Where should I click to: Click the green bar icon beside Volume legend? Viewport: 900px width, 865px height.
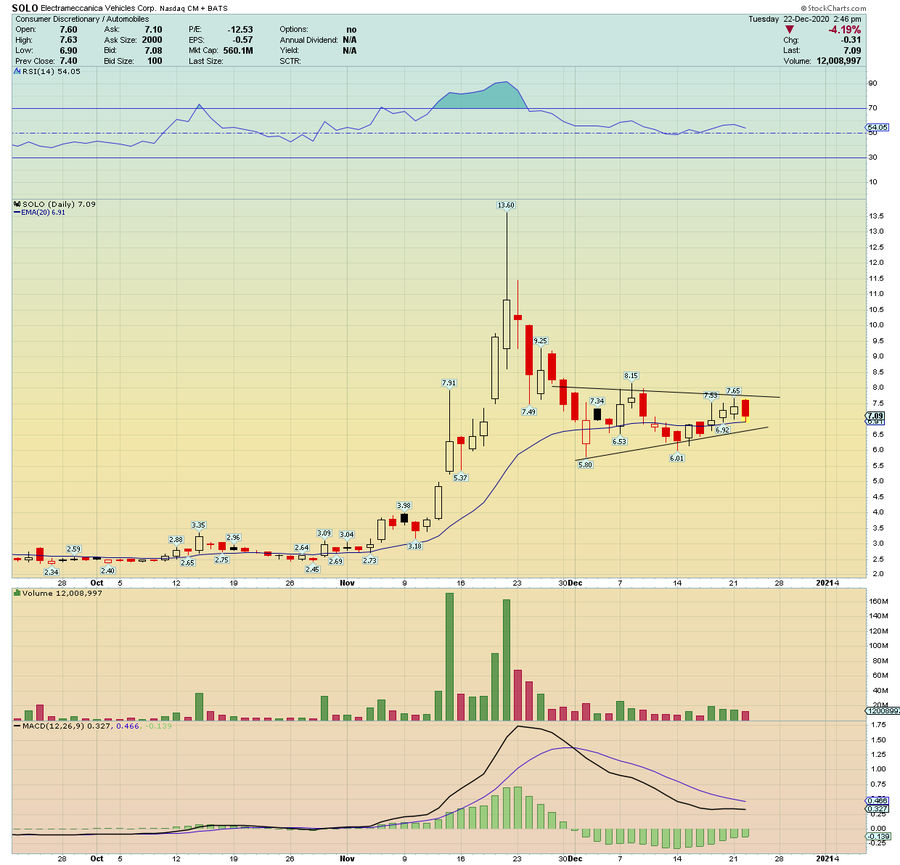tap(17, 593)
